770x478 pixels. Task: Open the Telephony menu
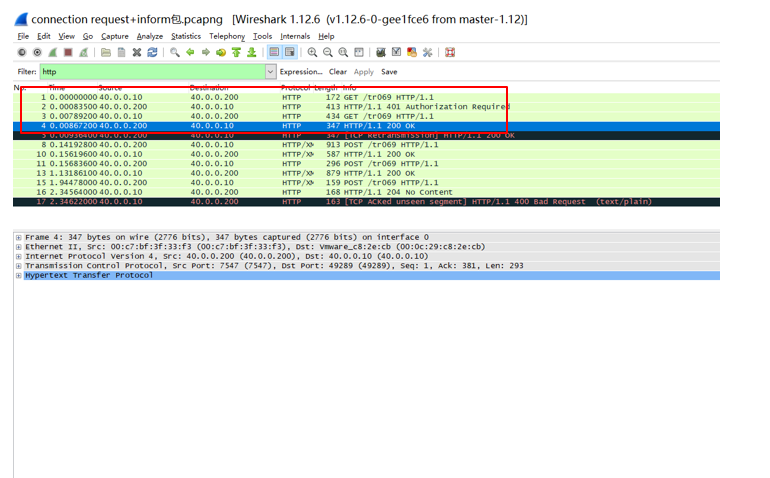(x=227, y=36)
